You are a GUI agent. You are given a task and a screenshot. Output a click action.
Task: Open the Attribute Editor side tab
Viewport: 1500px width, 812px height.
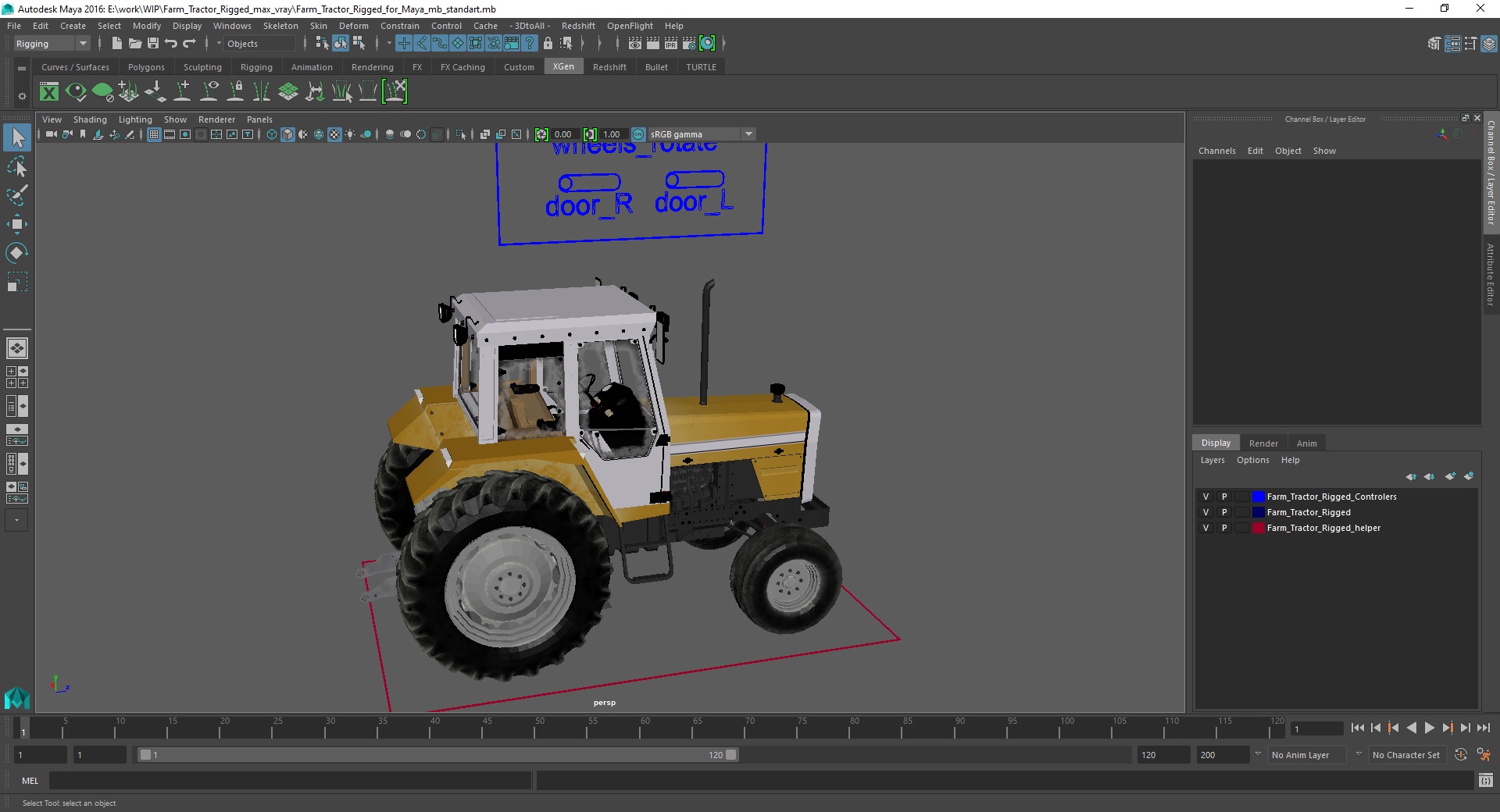(x=1491, y=274)
